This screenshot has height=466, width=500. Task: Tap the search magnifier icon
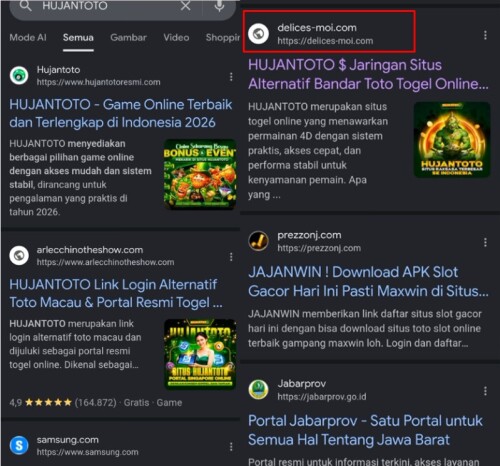pos(25,5)
